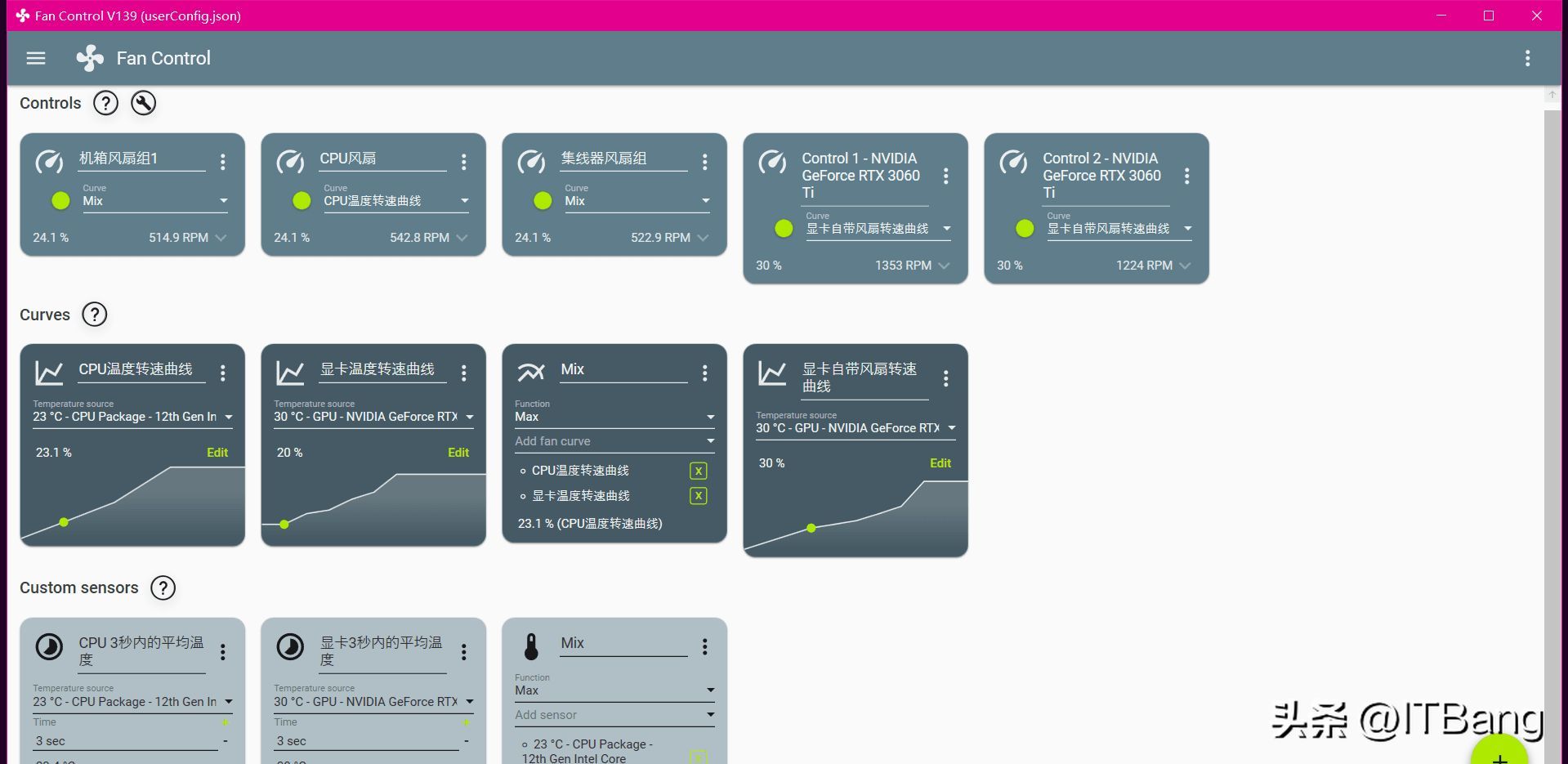Viewport: 1568px width, 764px height.
Task: Click the Fan Control logo icon
Action: pyautogui.click(x=90, y=58)
